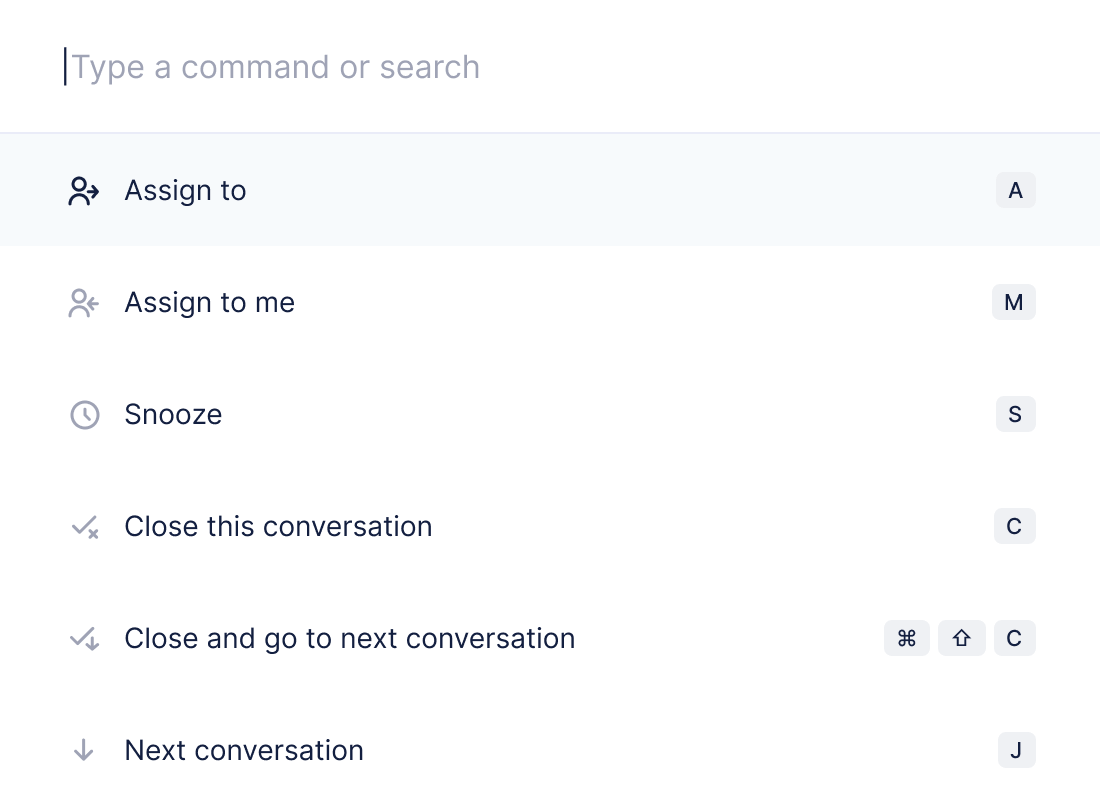Click the M shortcut key badge
Screen dimensions: 1100x806
[x=1013, y=302]
